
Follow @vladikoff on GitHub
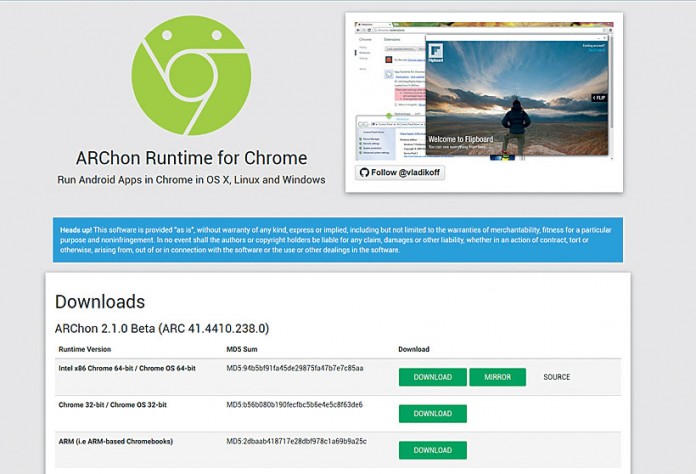pyautogui.click(x=400, y=172)
